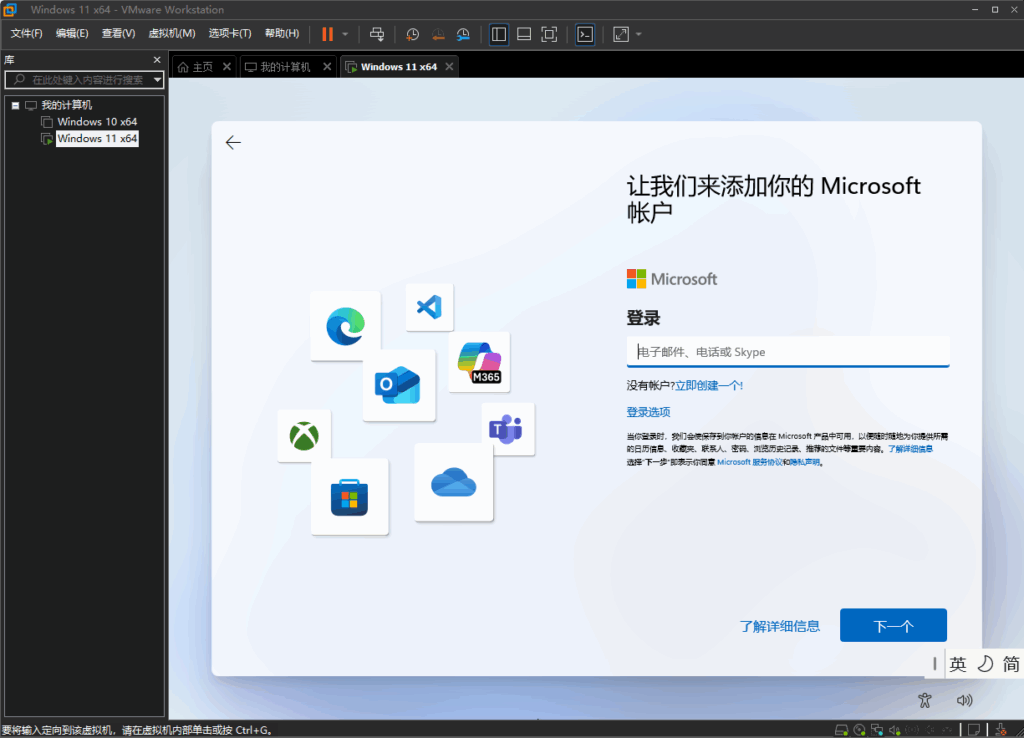Click the 下一个 button
This screenshot has height=738, width=1024.
pyautogui.click(x=893, y=625)
